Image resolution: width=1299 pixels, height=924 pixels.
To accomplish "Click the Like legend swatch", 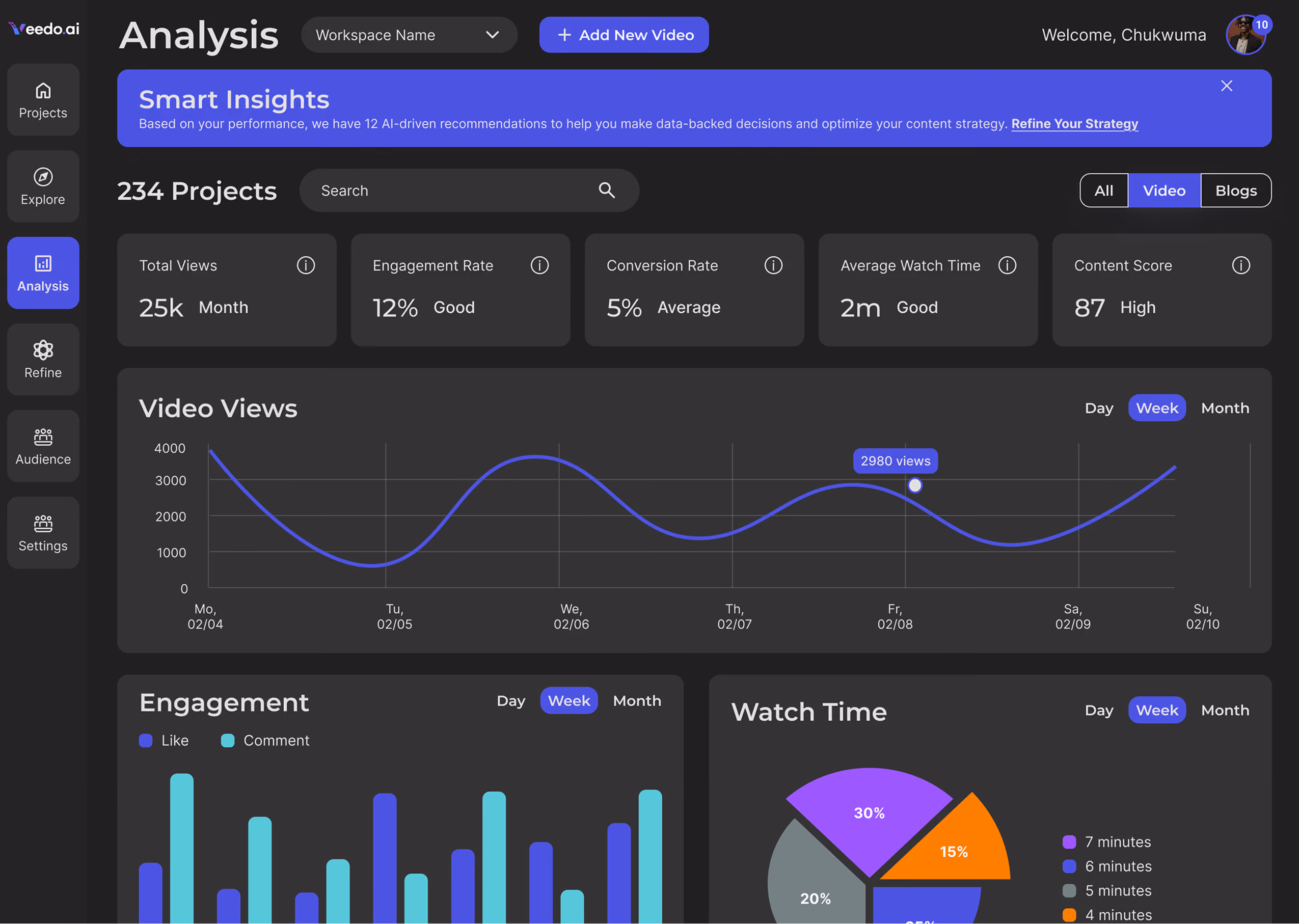I will (146, 740).
